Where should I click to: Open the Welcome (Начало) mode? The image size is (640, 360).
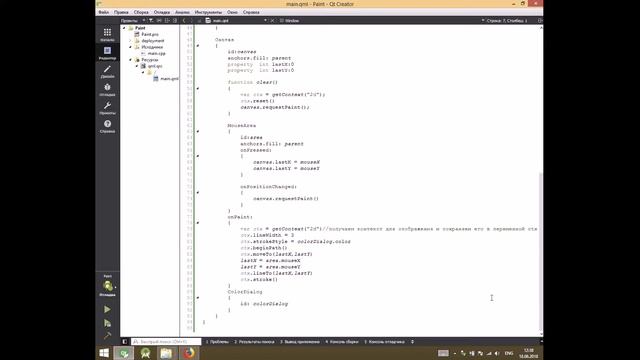tap(107, 34)
